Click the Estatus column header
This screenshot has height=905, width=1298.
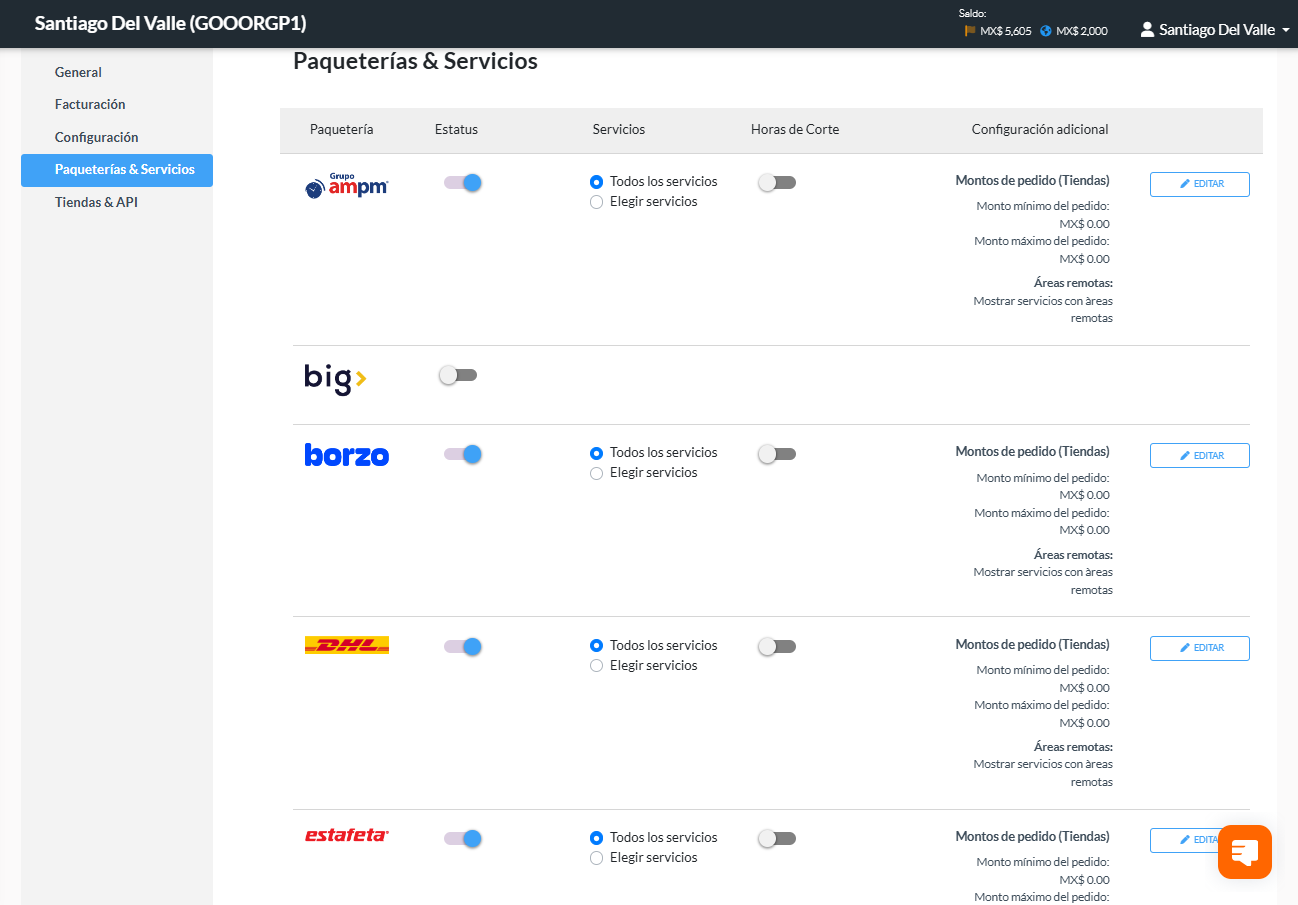[456, 130]
